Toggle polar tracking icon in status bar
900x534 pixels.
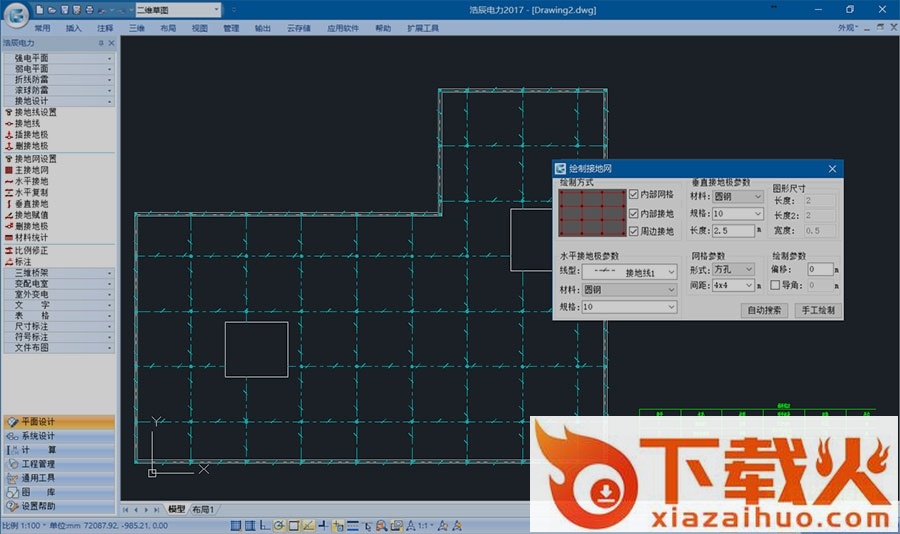tap(279, 525)
